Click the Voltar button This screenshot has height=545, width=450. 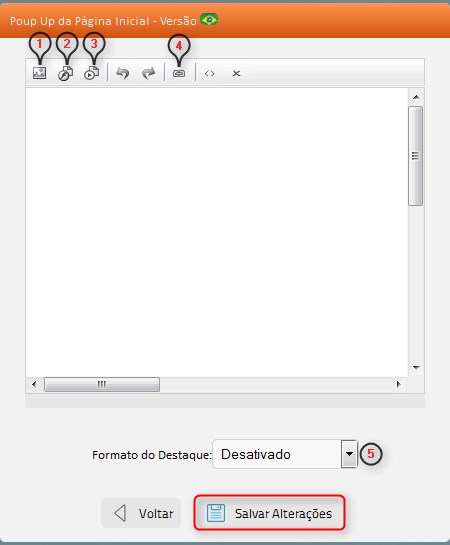pyautogui.click(x=141, y=513)
